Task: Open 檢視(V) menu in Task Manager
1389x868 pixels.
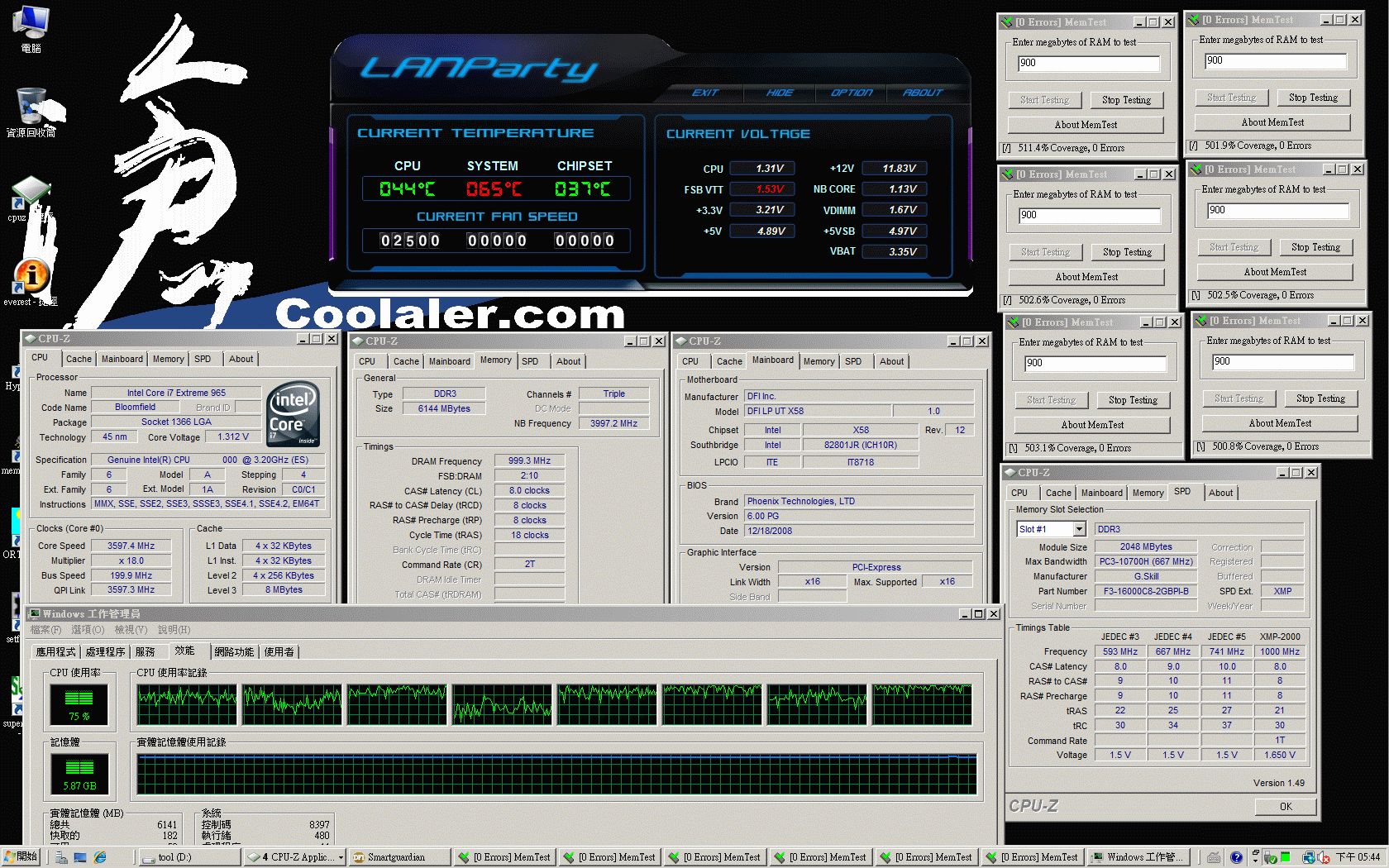Action: tap(131, 630)
